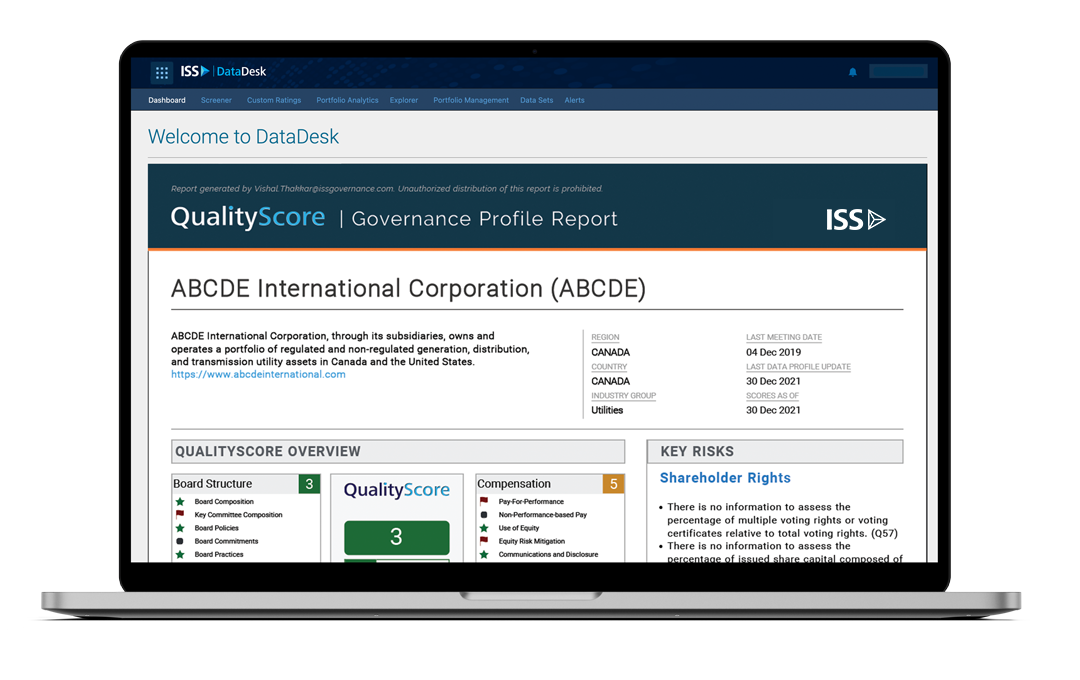Click the Pay-For-Performance row text
This screenshot has width=1080, height=680.
point(531,502)
